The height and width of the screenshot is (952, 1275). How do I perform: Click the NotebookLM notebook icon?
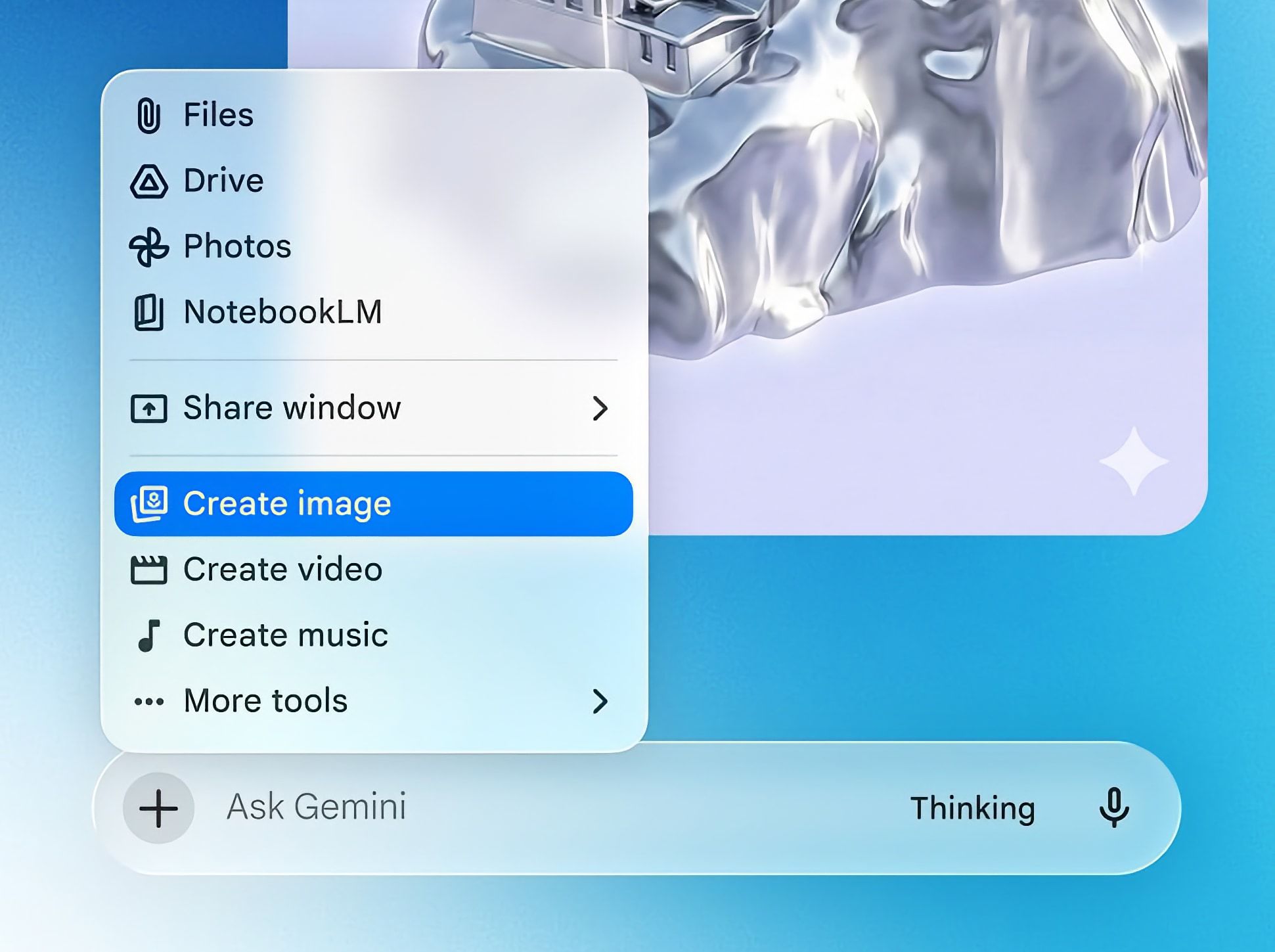click(149, 312)
